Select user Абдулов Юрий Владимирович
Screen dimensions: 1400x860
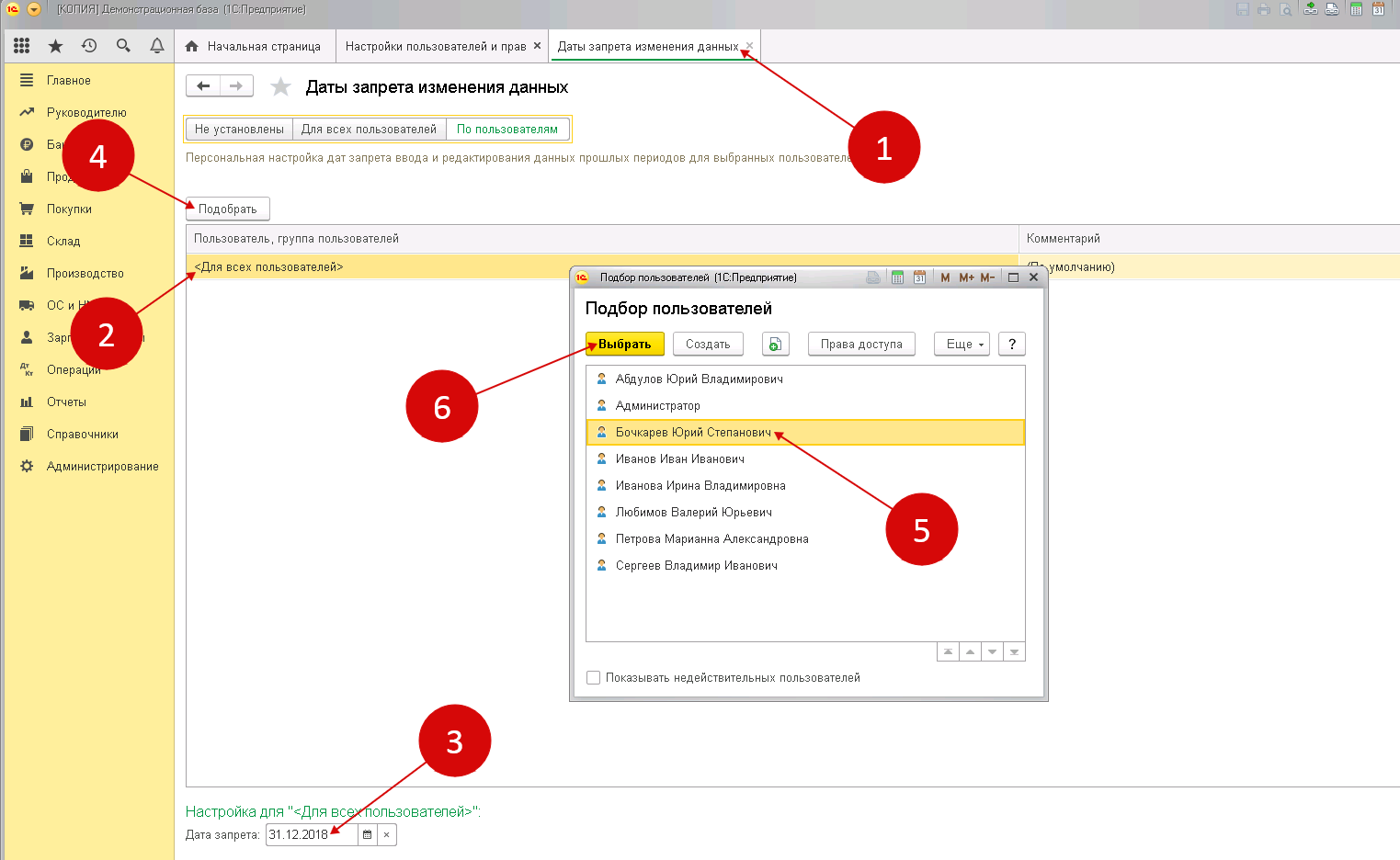click(x=805, y=379)
